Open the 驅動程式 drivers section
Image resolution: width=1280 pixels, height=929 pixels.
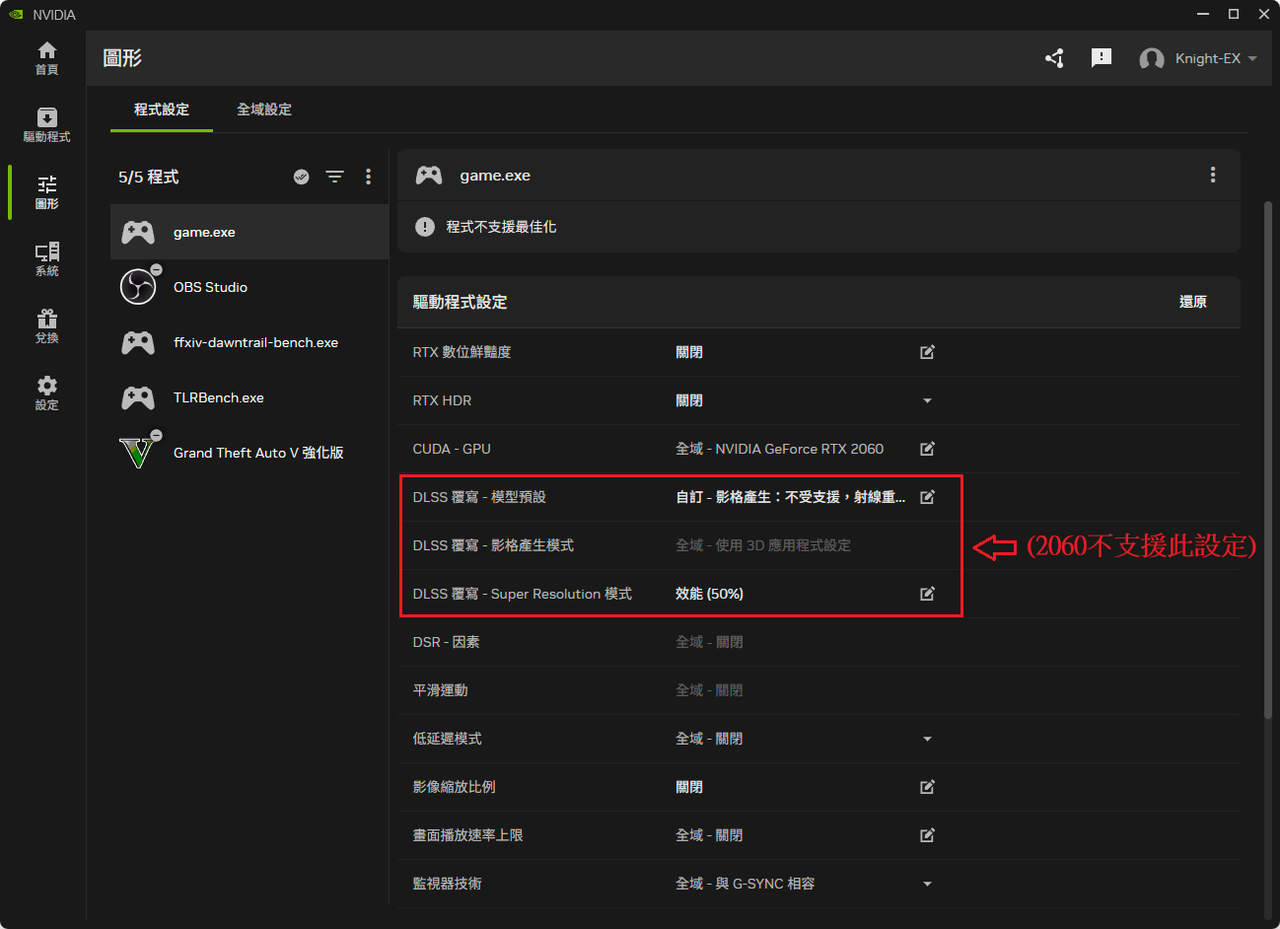pos(47,125)
